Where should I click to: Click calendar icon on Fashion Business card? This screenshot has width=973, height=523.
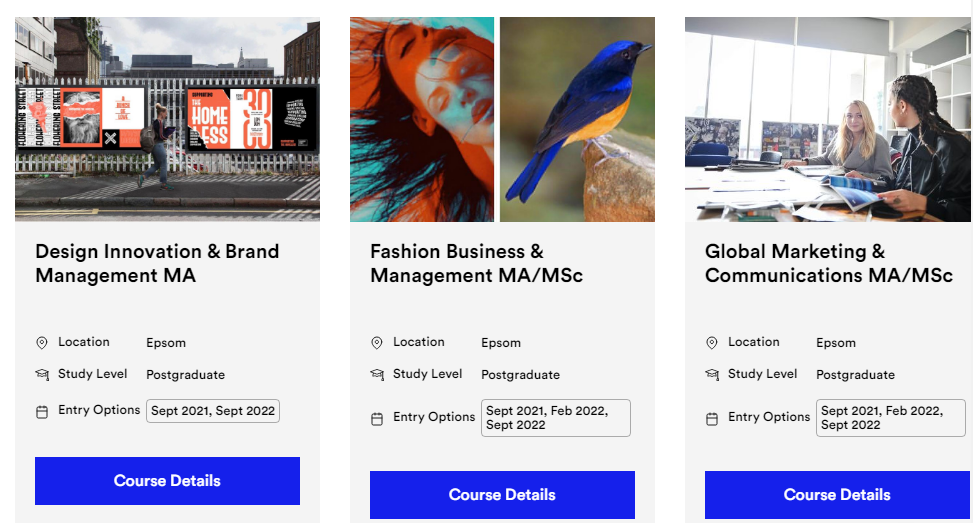(x=377, y=418)
